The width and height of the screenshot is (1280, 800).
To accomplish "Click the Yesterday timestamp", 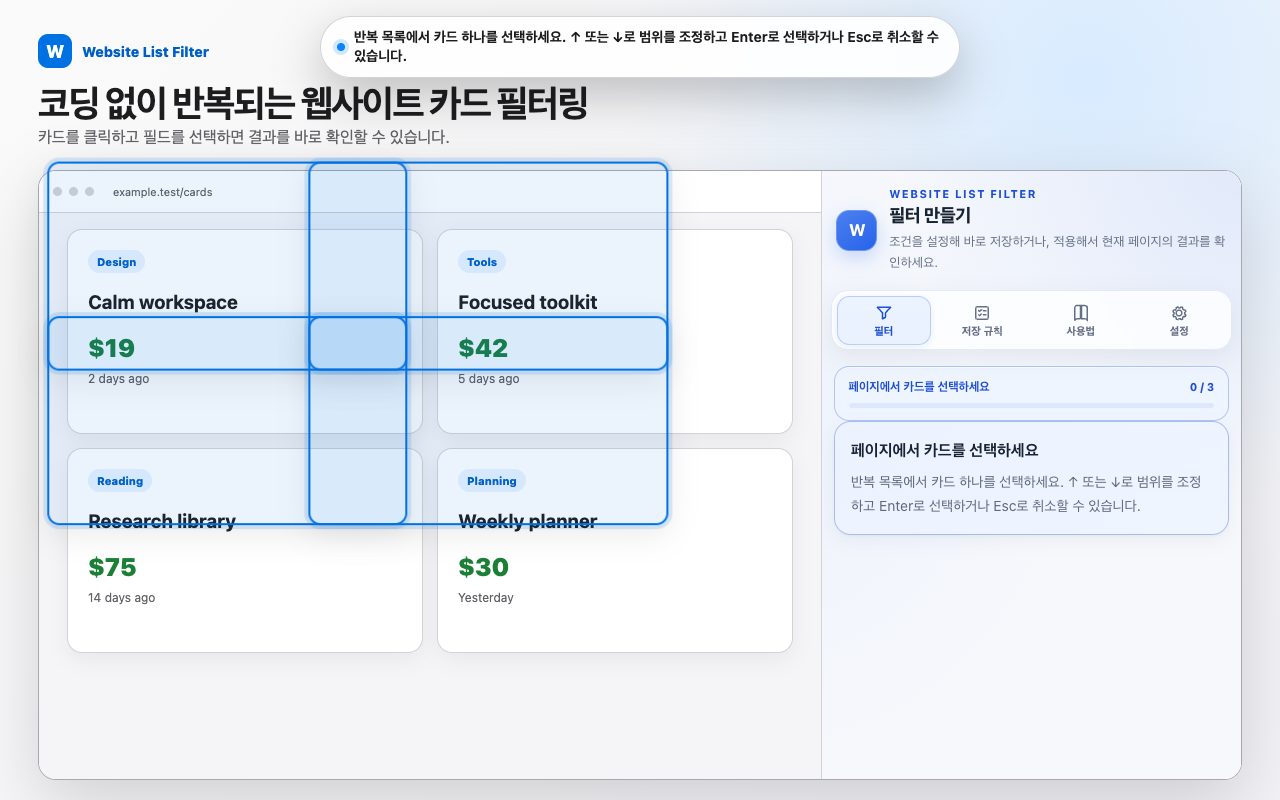I will coord(486,598).
